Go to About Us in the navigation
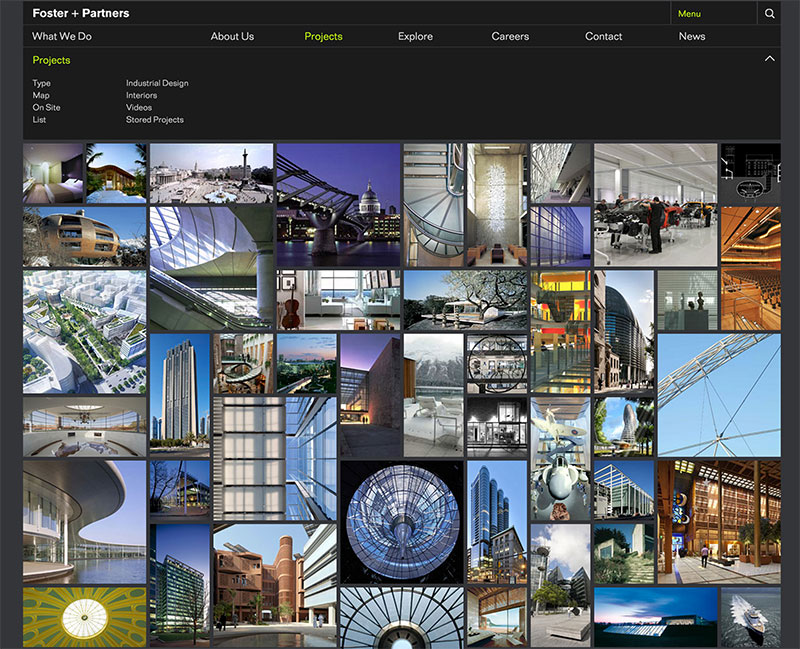The width and height of the screenshot is (800, 649). 232,36
